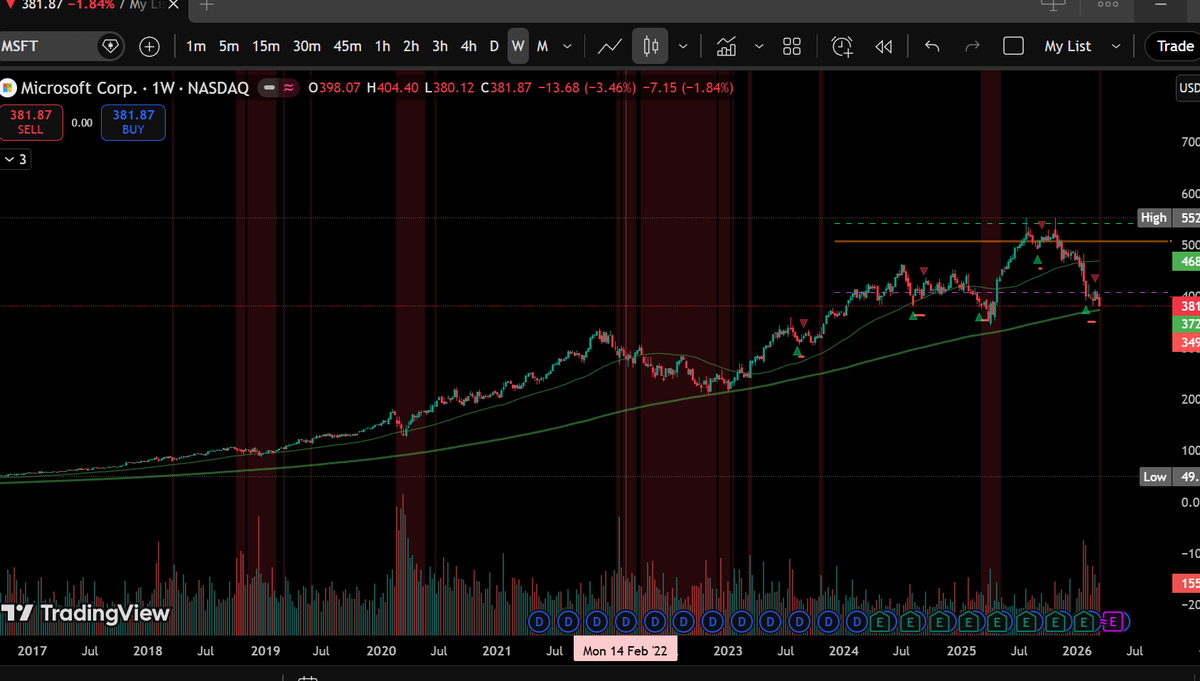The width and height of the screenshot is (1200, 681).
Task: Select the 5m timeframe tab
Action: (x=229, y=46)
